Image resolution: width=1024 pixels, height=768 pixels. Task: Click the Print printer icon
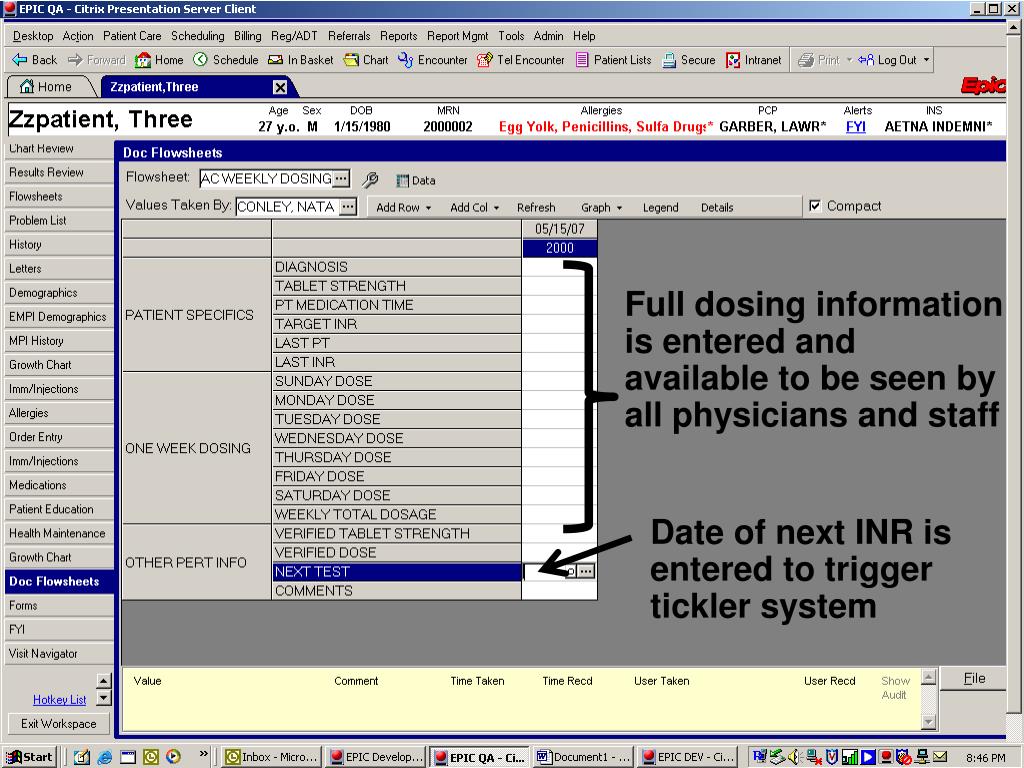pos(806,60)
